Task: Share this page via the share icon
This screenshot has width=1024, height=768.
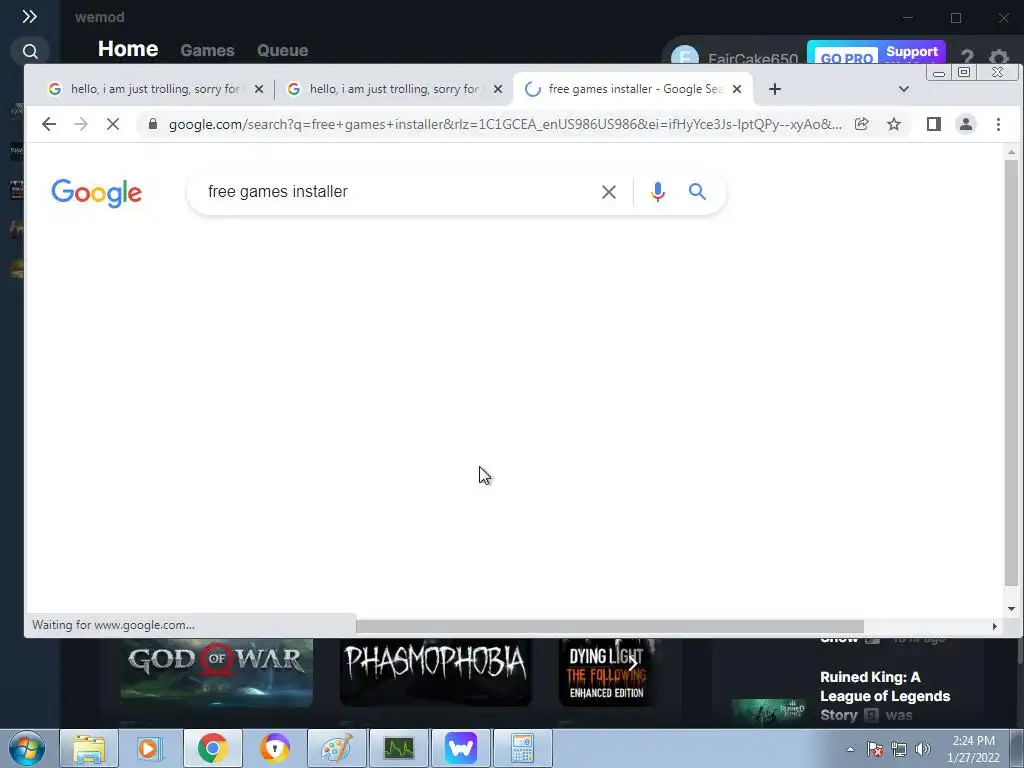Action: [x=862, y=124]
